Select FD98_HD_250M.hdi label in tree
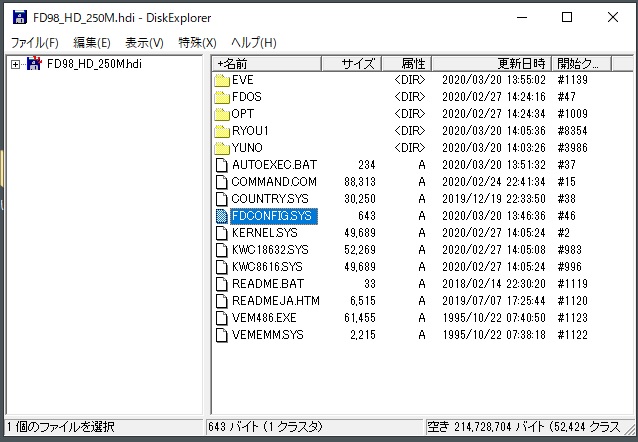 pyautogui.click(x=94, y=64)
